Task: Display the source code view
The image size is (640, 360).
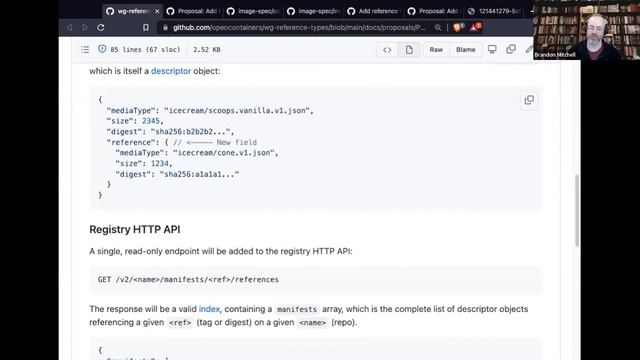Action: (387, 50)
